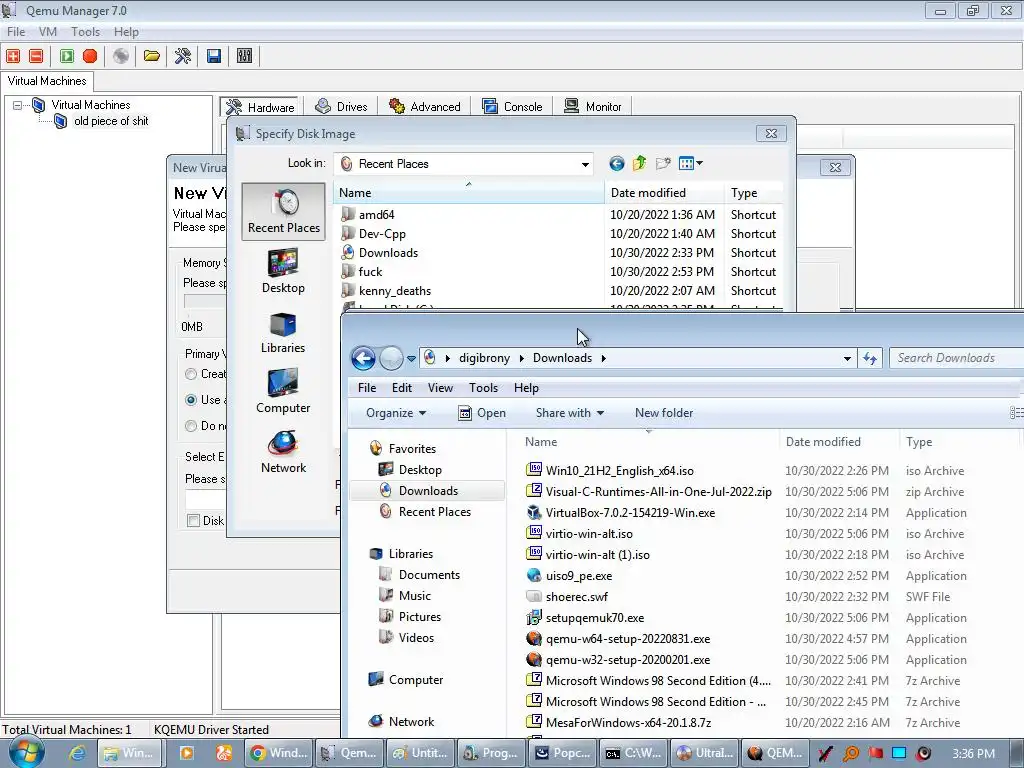Select kenny_deaths shortcut in disk dialog
Image resolution: width=1024 pixels, height=768 pixels.
pyautogui.click(x=394, y=291)
